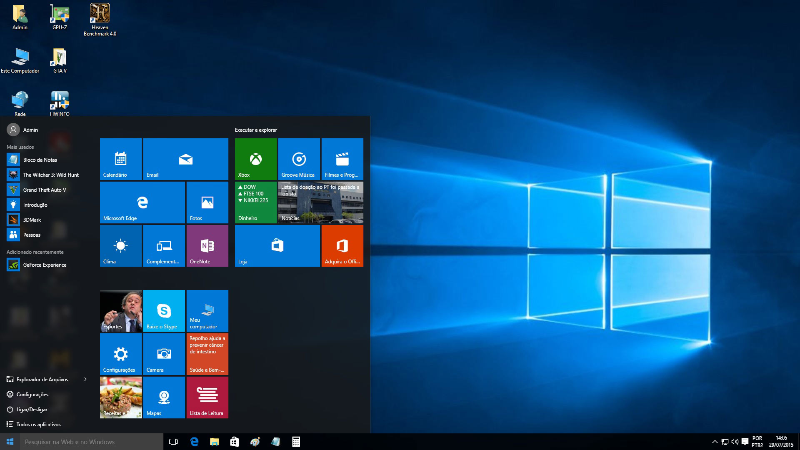Open the Loja store tile
Viewport: 800px width, 450px height.
278,246
